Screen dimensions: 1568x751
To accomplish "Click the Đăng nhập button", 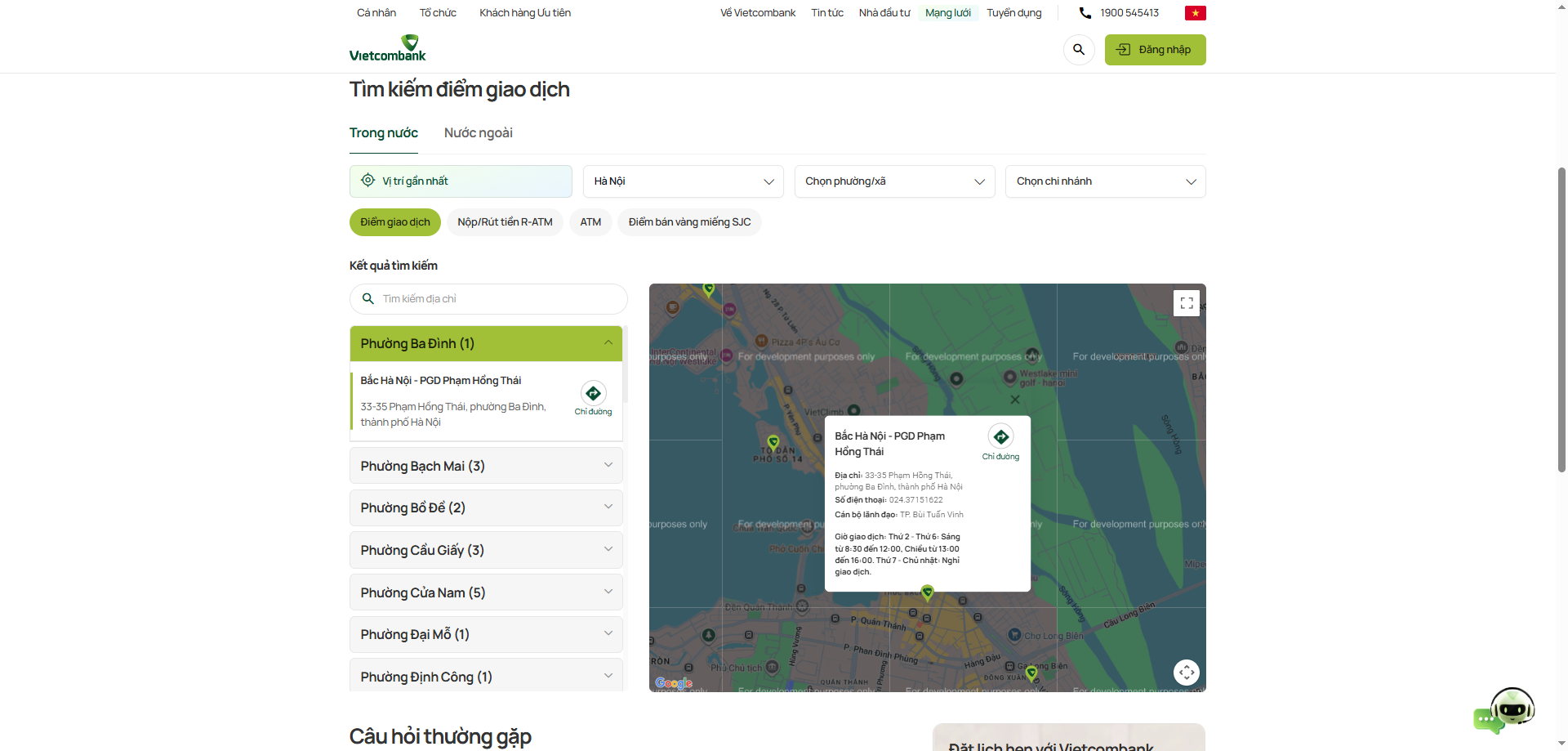I will pos(1155,50).
